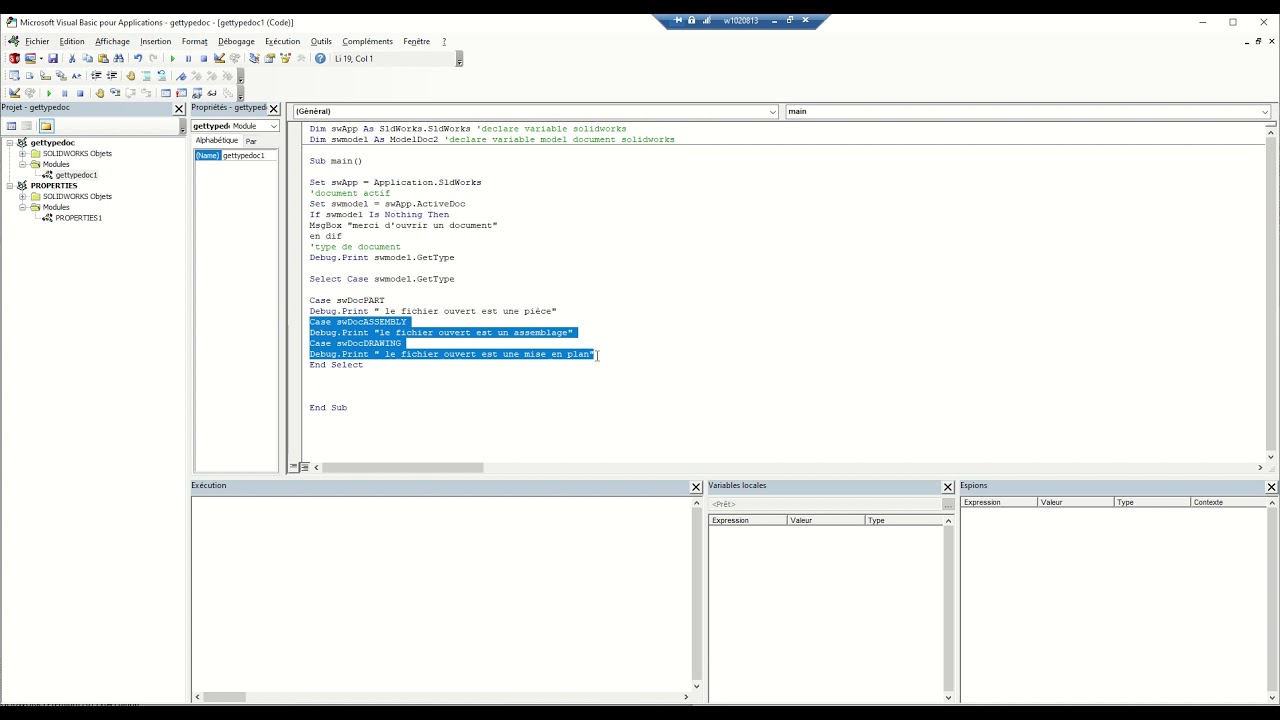Select the PROPERTIES1 module in project tree
Viewport: 1280px width, 720px height.
(x=78, y=218)
